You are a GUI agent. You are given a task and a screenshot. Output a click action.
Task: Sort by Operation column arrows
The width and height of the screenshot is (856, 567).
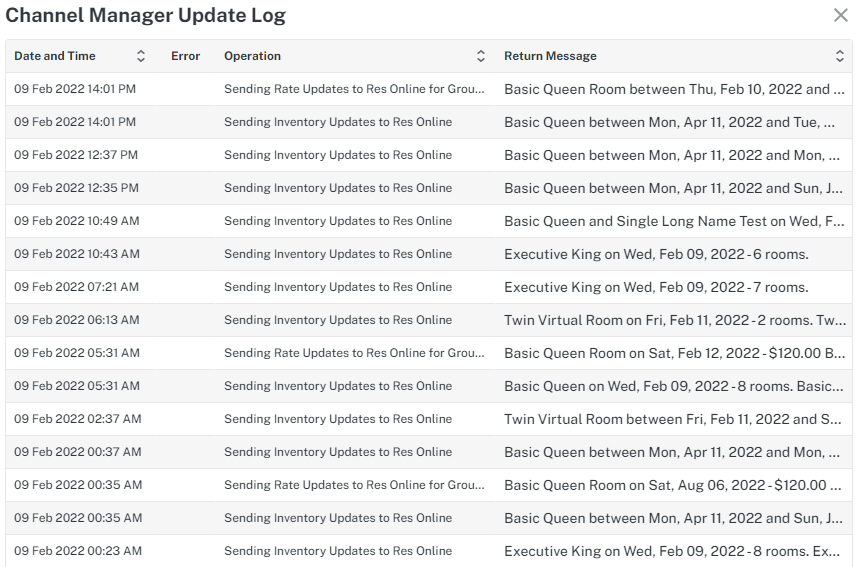pos(481,56)
